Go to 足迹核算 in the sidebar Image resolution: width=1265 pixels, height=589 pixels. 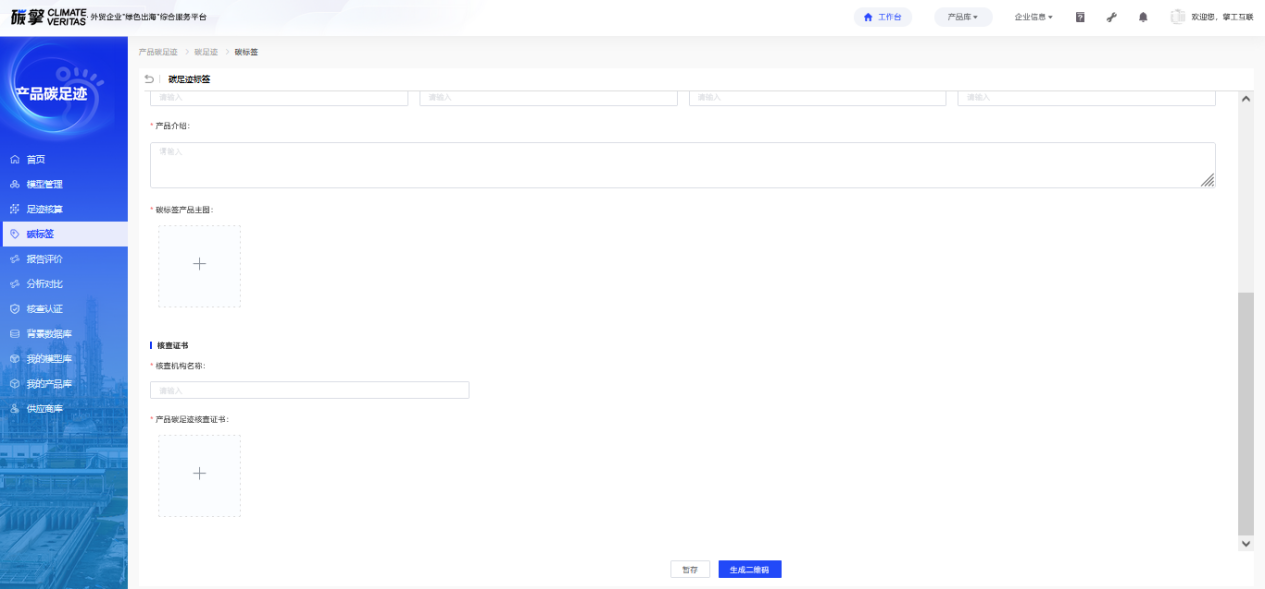point(44,209)
